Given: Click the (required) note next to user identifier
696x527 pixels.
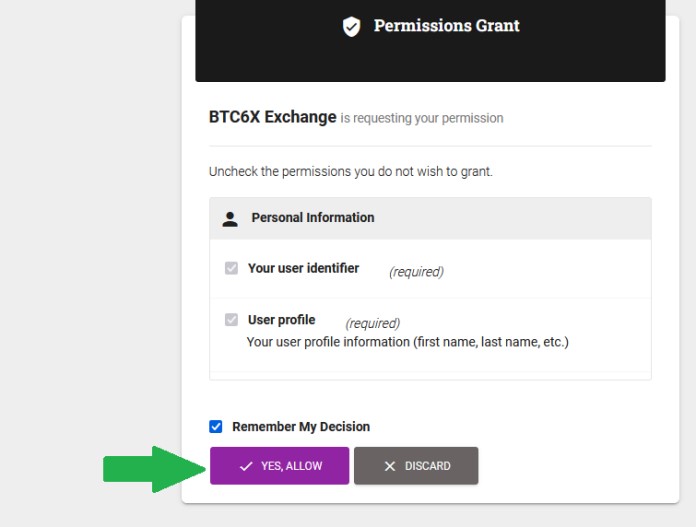Looking at the screenshot, I should 416,272.
